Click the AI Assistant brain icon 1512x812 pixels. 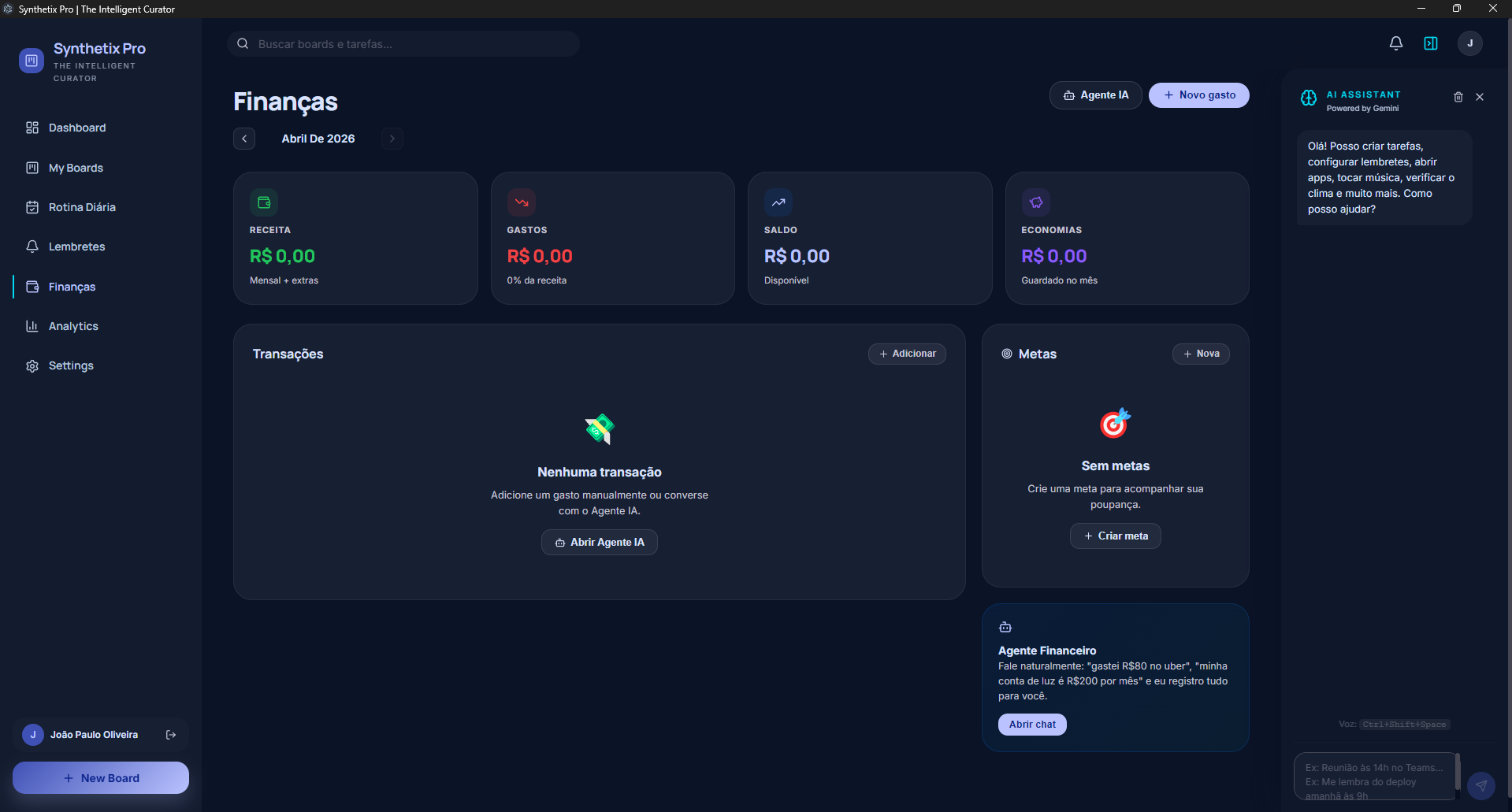[x=1309, y=98]
